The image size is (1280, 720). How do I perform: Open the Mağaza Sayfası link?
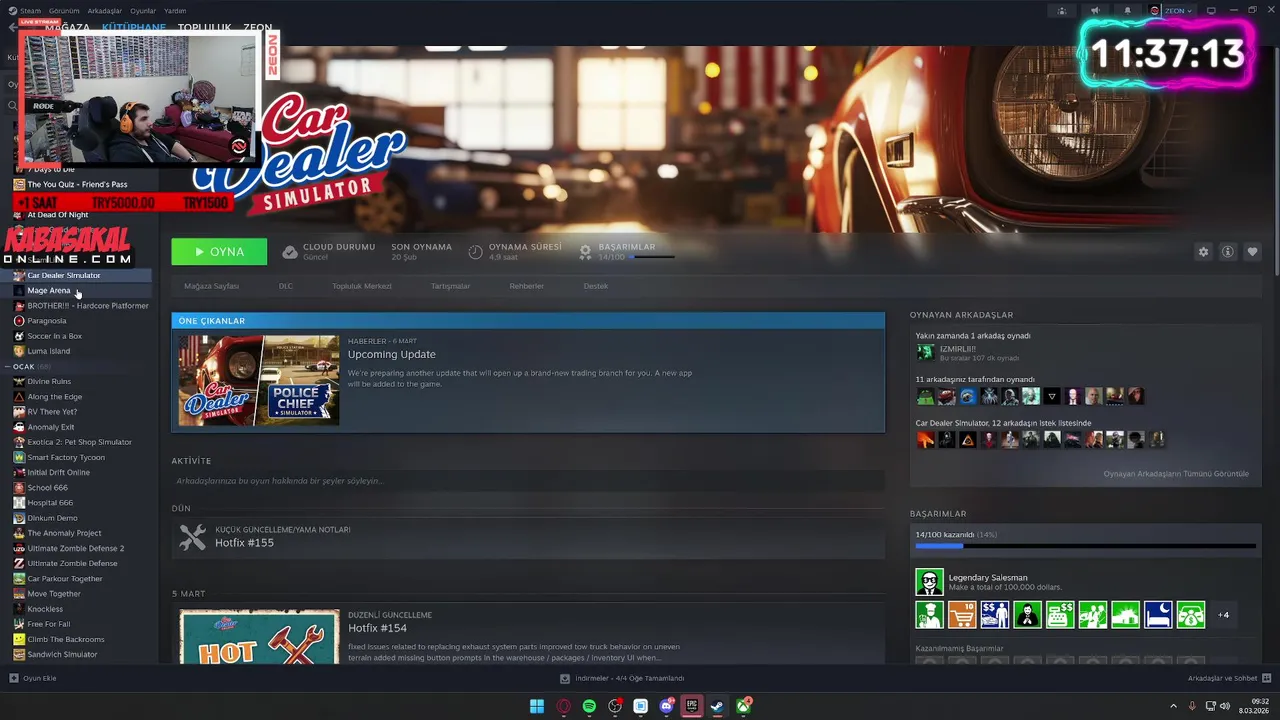tap(211, 286)
